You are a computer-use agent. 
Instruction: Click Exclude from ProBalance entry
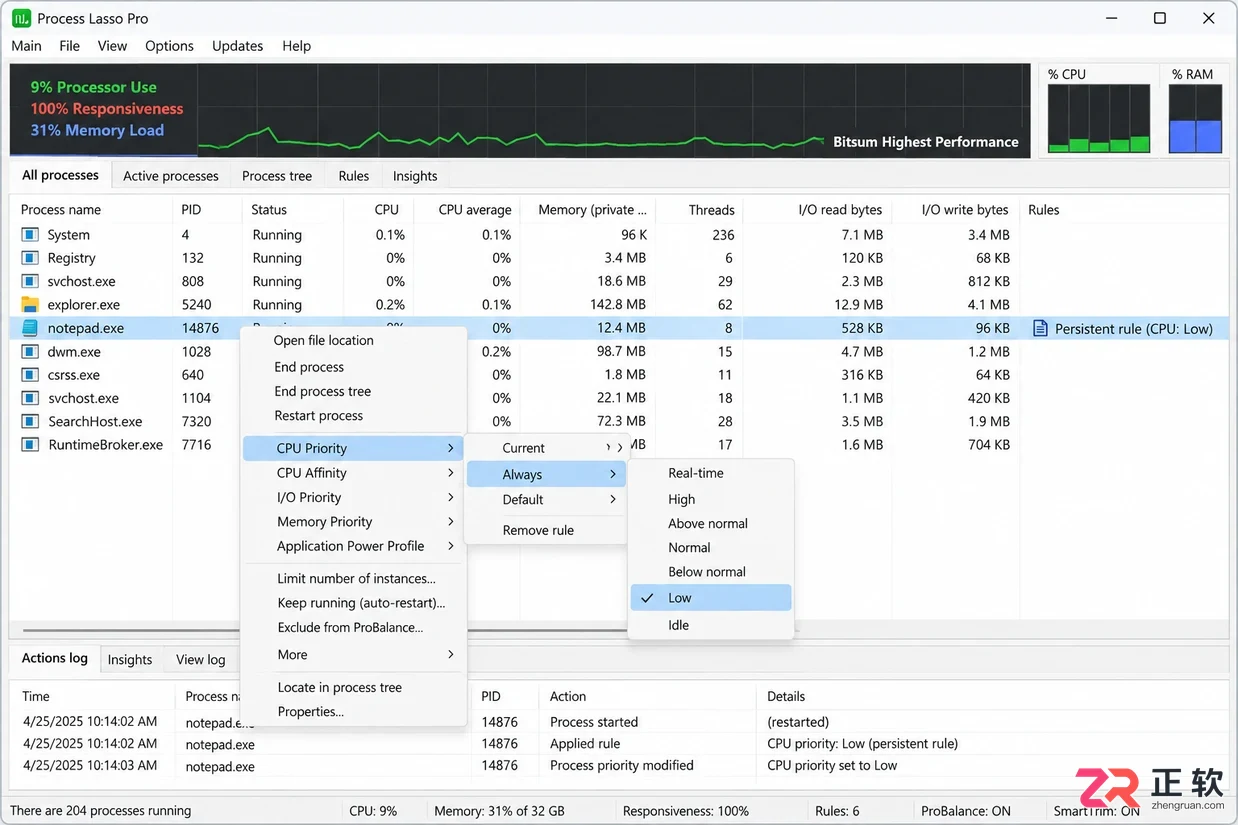tap(351, 627)
